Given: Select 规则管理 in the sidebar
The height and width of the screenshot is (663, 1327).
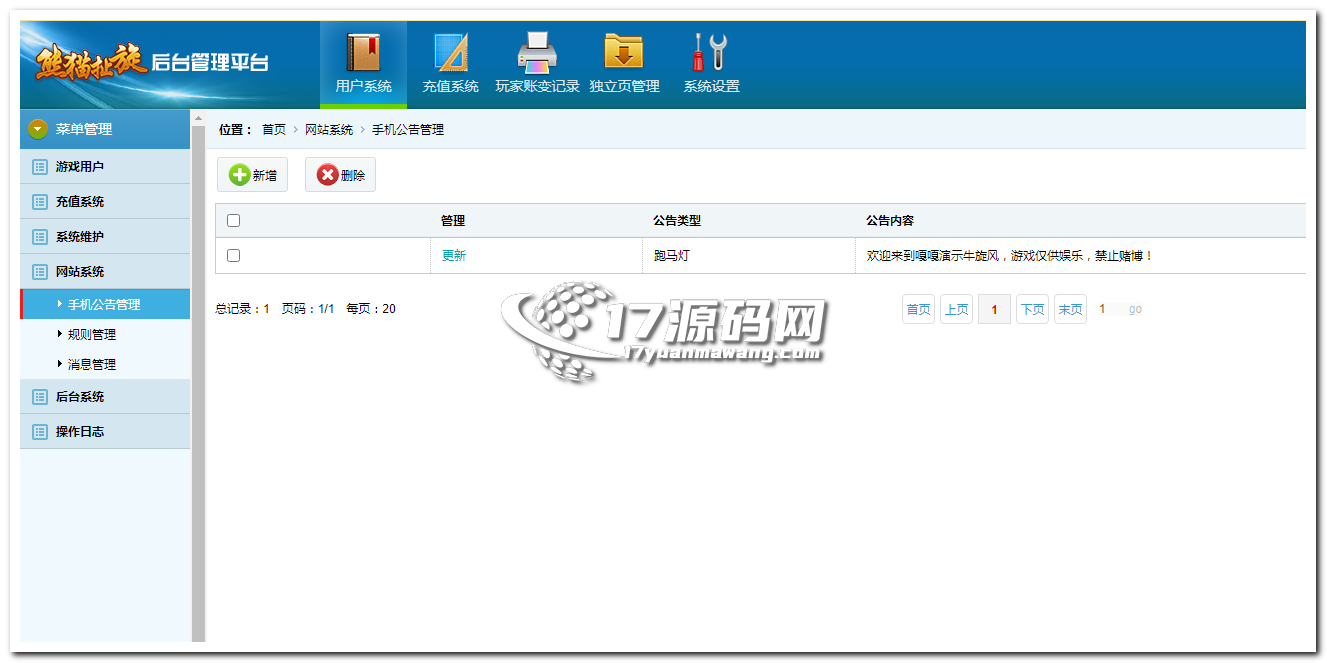Looking at the screenshot, I should (92, 335).
